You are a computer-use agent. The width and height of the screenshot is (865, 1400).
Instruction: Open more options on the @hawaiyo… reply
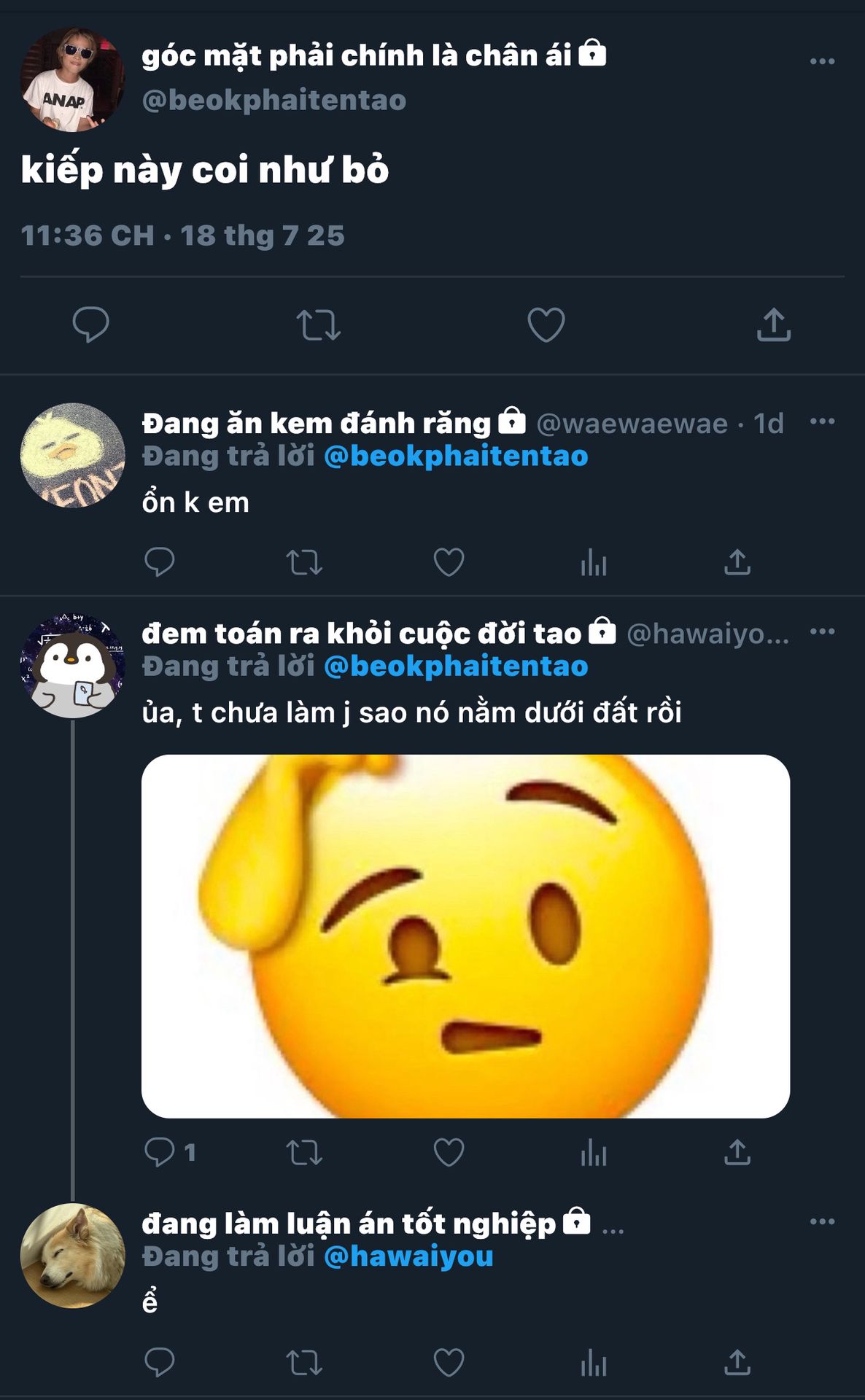[822, 631]
